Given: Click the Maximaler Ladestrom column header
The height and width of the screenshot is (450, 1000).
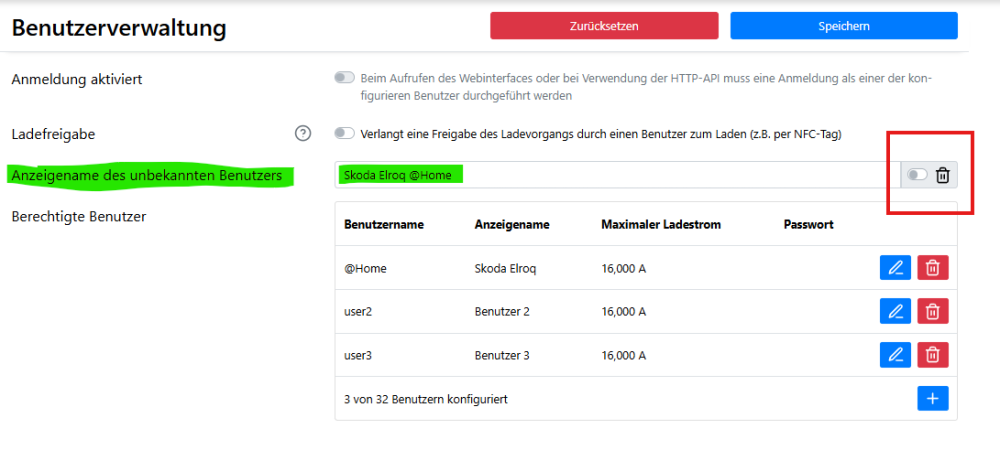Looking at the screenshot, I should pos(659,225).
